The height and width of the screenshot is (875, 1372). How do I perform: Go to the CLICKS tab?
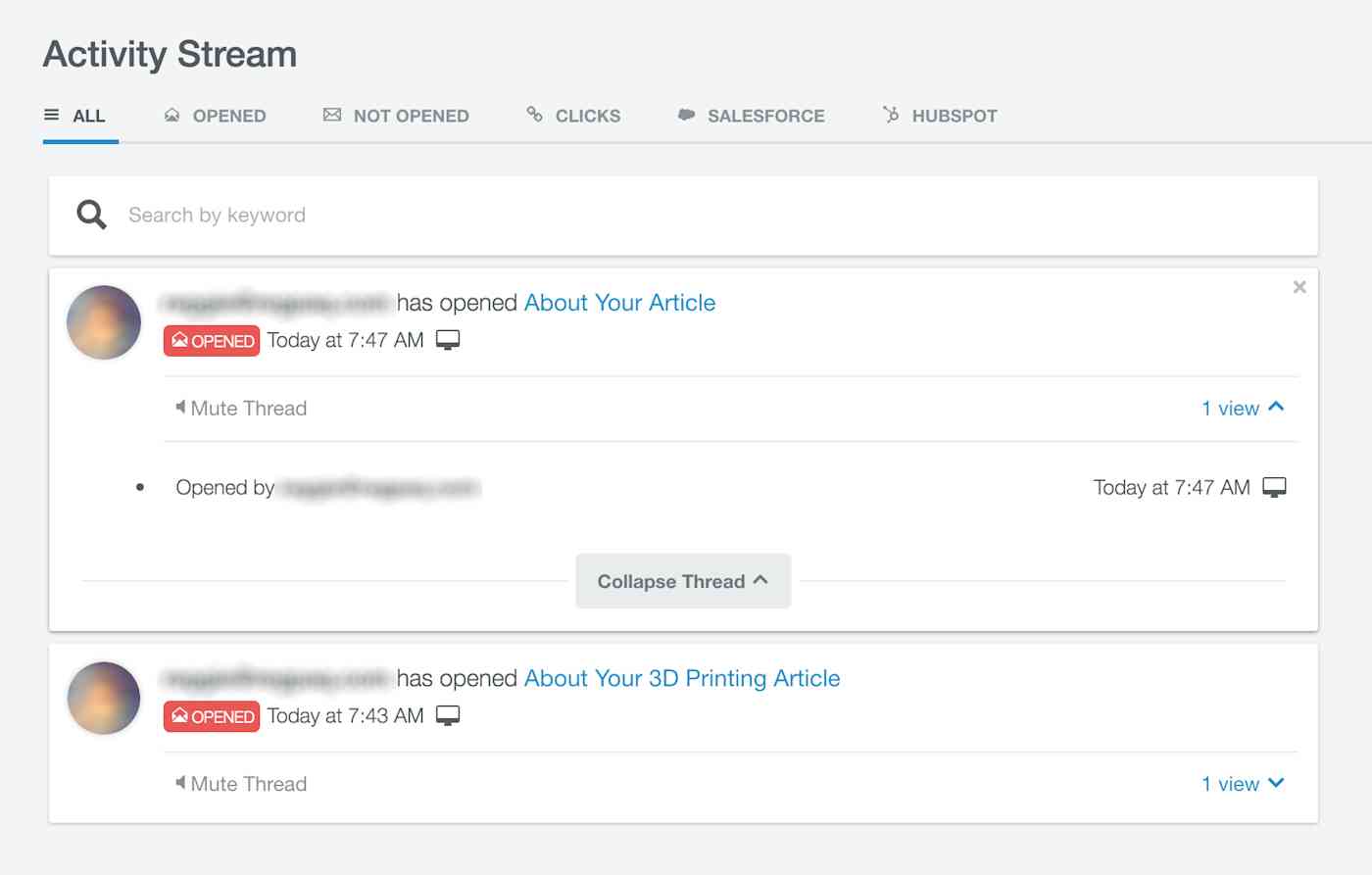573,116
